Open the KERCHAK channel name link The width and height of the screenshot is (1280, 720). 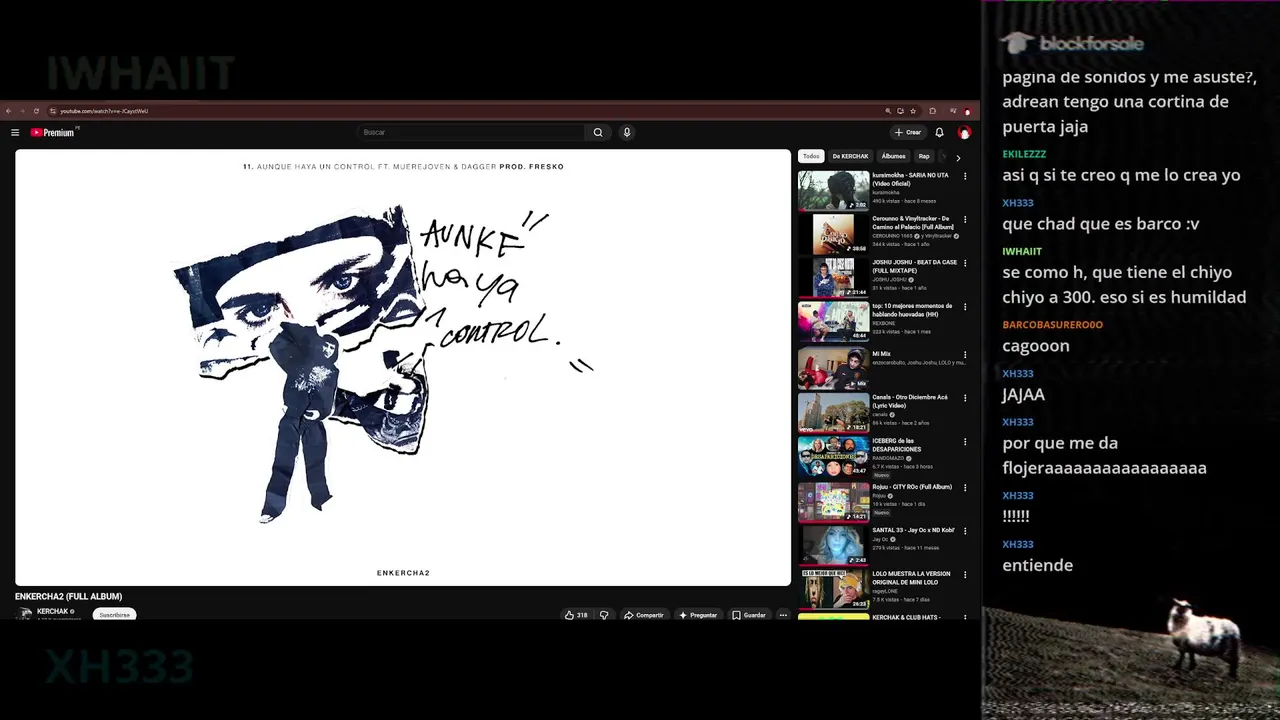point(52,611)
